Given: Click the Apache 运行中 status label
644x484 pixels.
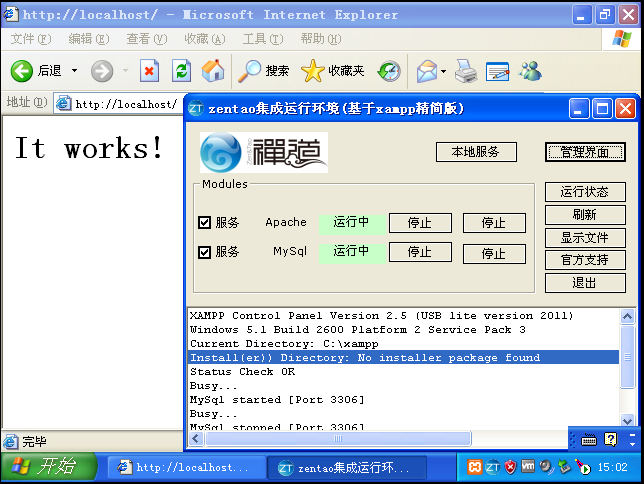Looking at the screenshot, I should coord(351,223).
